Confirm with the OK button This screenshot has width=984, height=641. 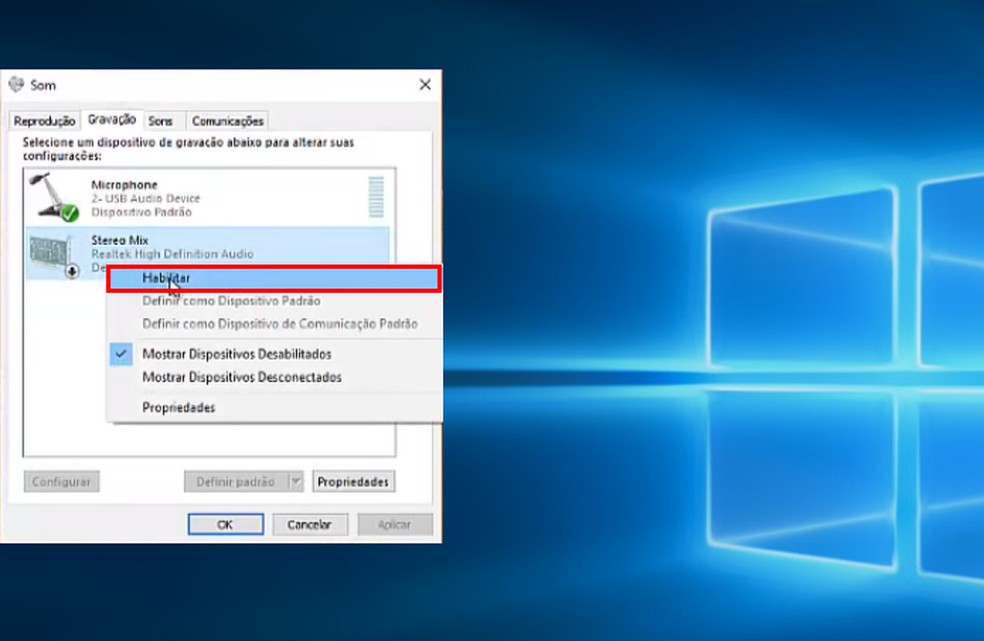(x=225, y=524)
